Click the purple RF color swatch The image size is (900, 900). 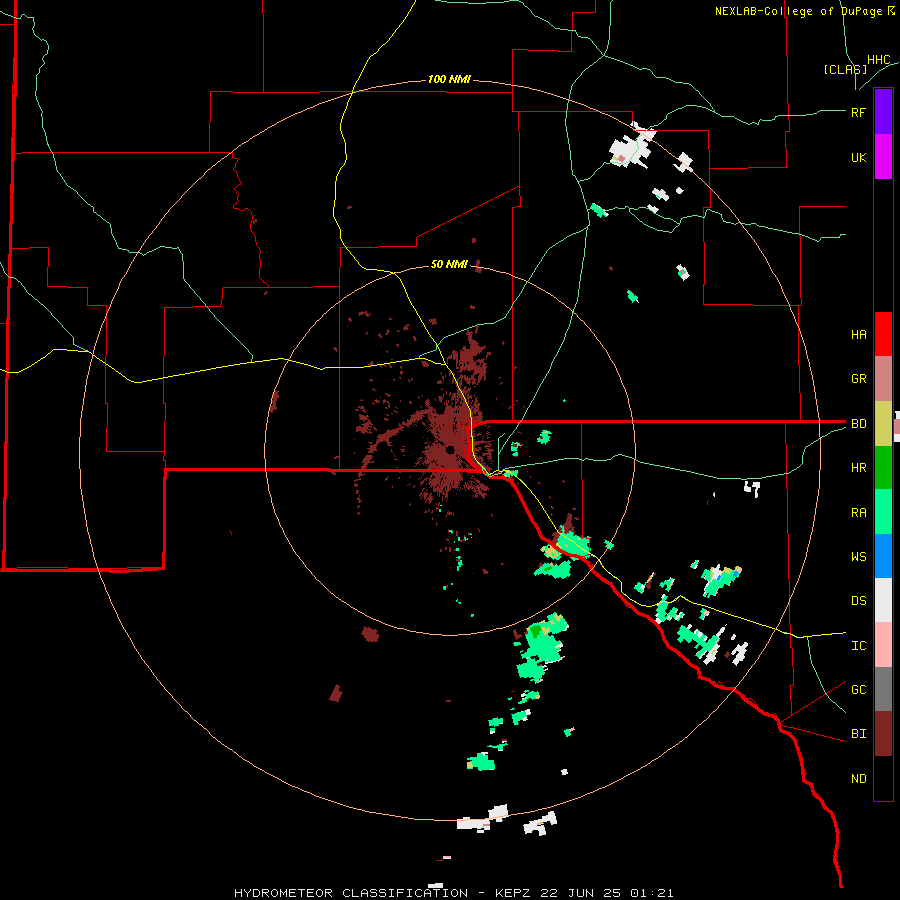pos(883,112)
